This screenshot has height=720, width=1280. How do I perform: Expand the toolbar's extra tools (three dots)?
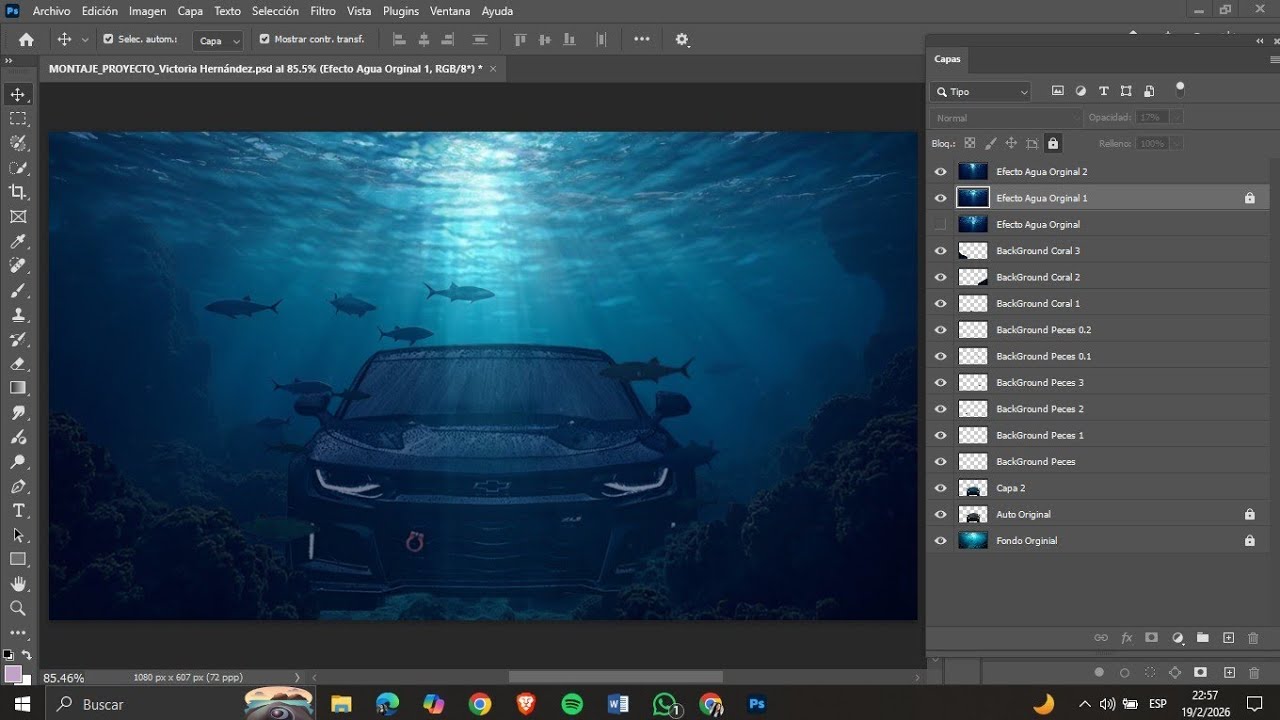click(x=18, y=632)
